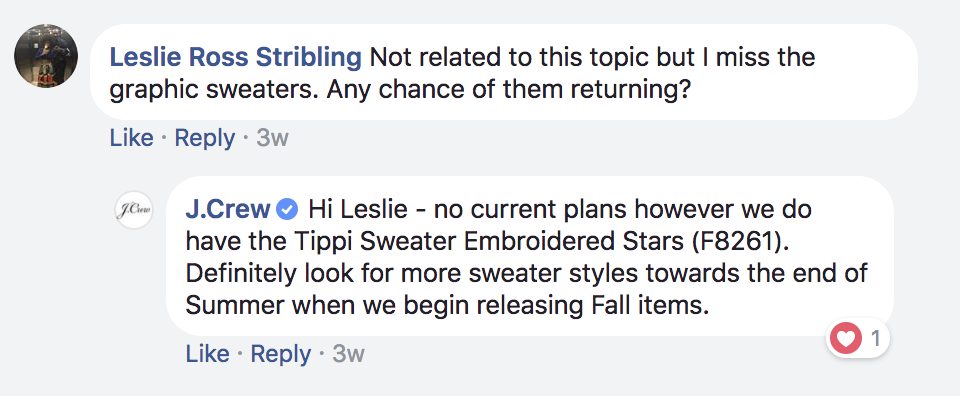Click the red heart reaction icon
This screenshot has width=960, height=396.
point(846,338)
